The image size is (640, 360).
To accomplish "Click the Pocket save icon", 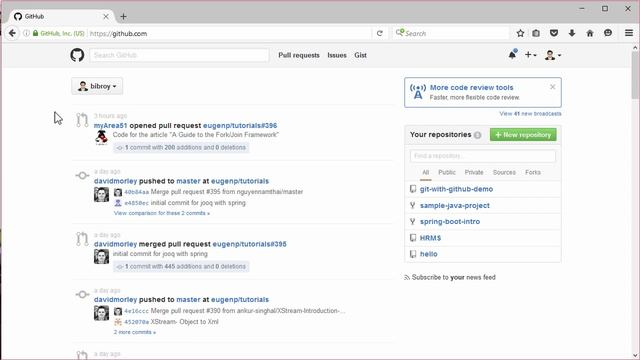I will click(x=554, y=33).
